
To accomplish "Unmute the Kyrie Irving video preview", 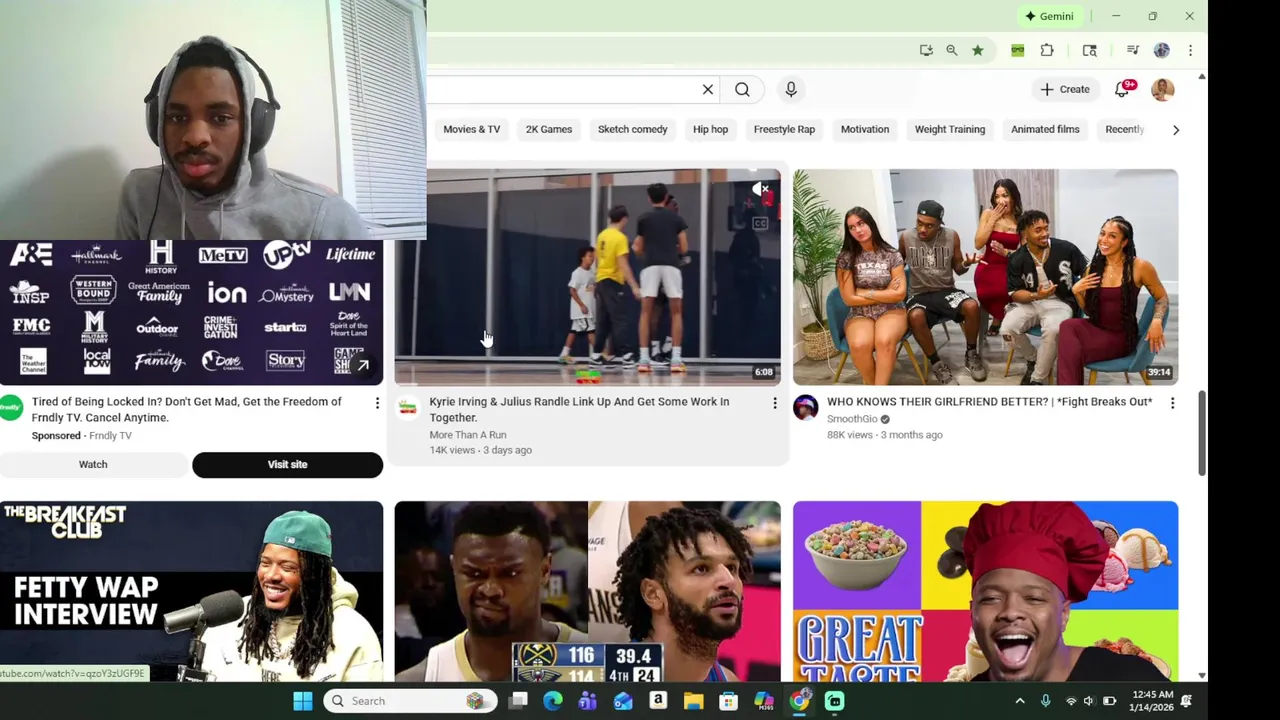I will [760, 189].
